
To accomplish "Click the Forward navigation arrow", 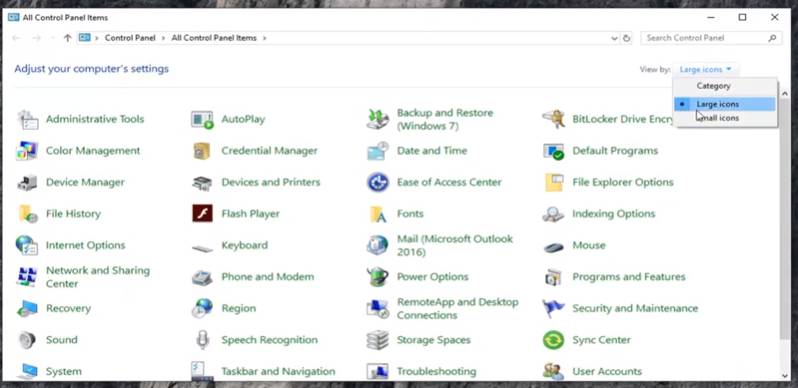I will (36, 38).
